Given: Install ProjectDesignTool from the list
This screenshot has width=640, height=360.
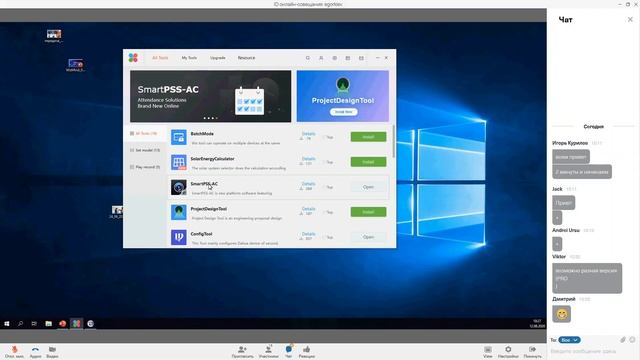Looking at the screenshot, I should [368, 212].
